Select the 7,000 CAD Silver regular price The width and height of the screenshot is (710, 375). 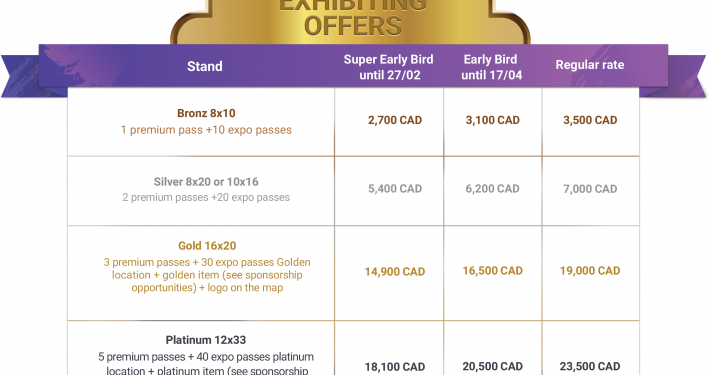pyautogui.click(x=590, y=189)
